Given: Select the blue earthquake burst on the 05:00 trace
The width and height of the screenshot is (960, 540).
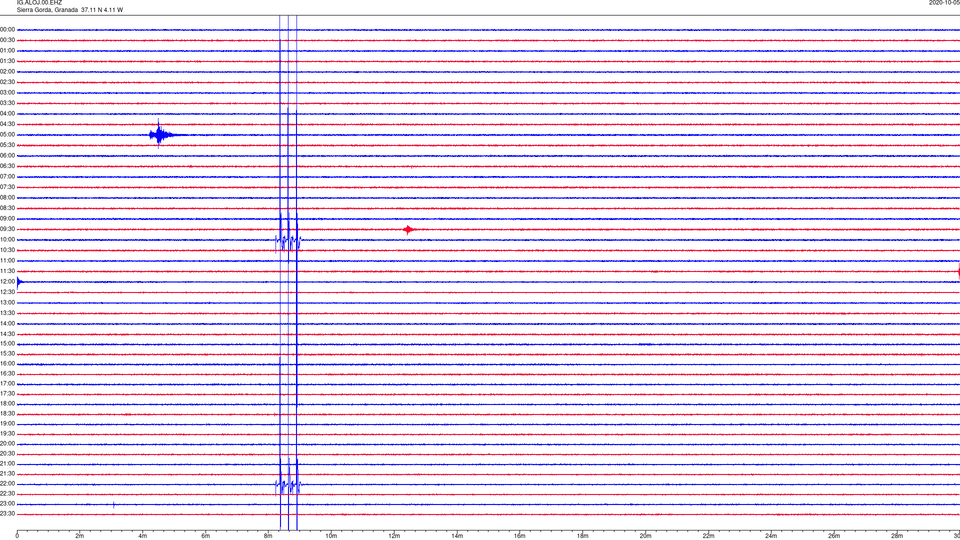Looking at the screenshot, I should point(160,134).
